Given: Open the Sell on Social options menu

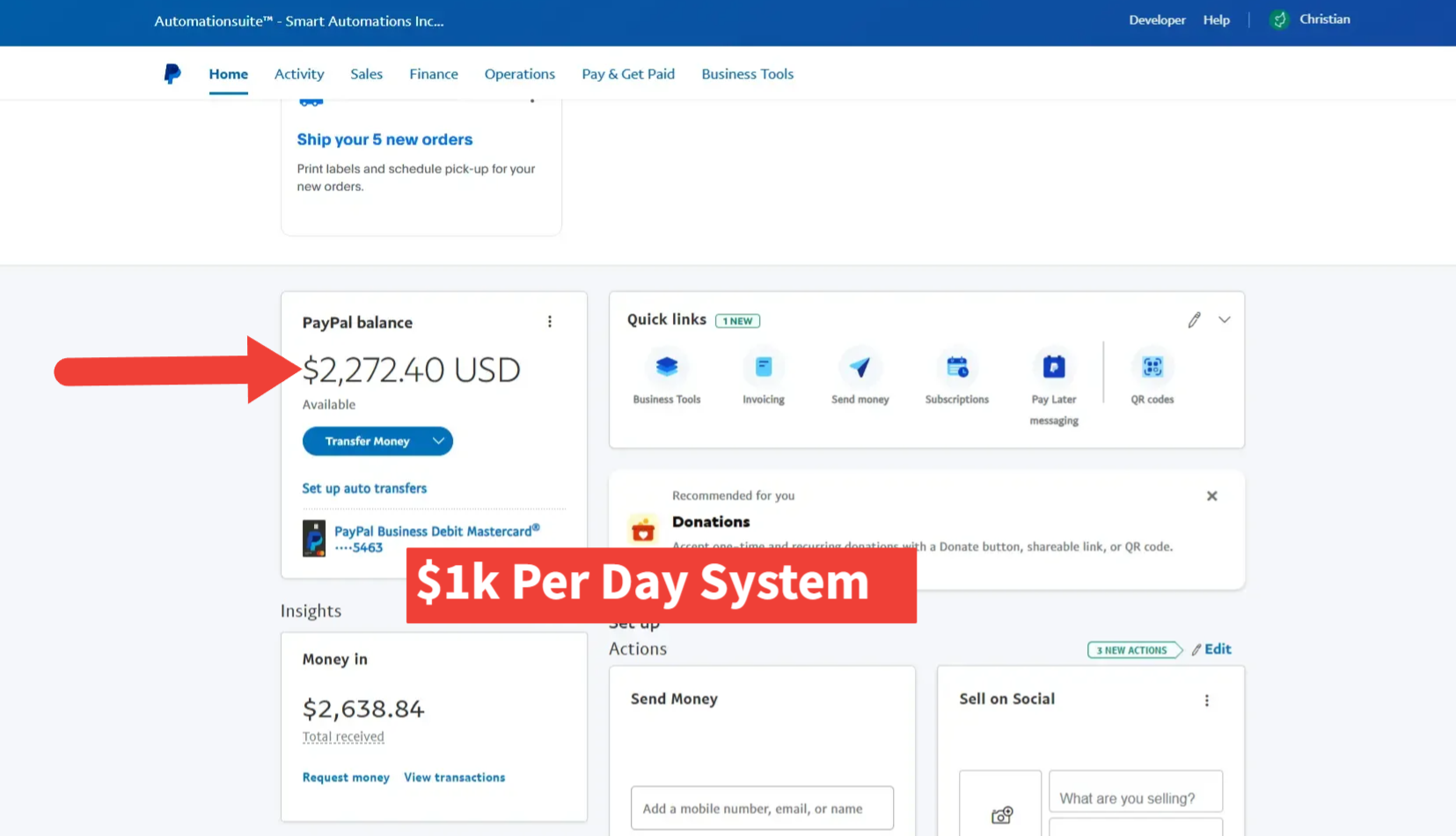Looking at the screenshot, I should click(1206, 700).
